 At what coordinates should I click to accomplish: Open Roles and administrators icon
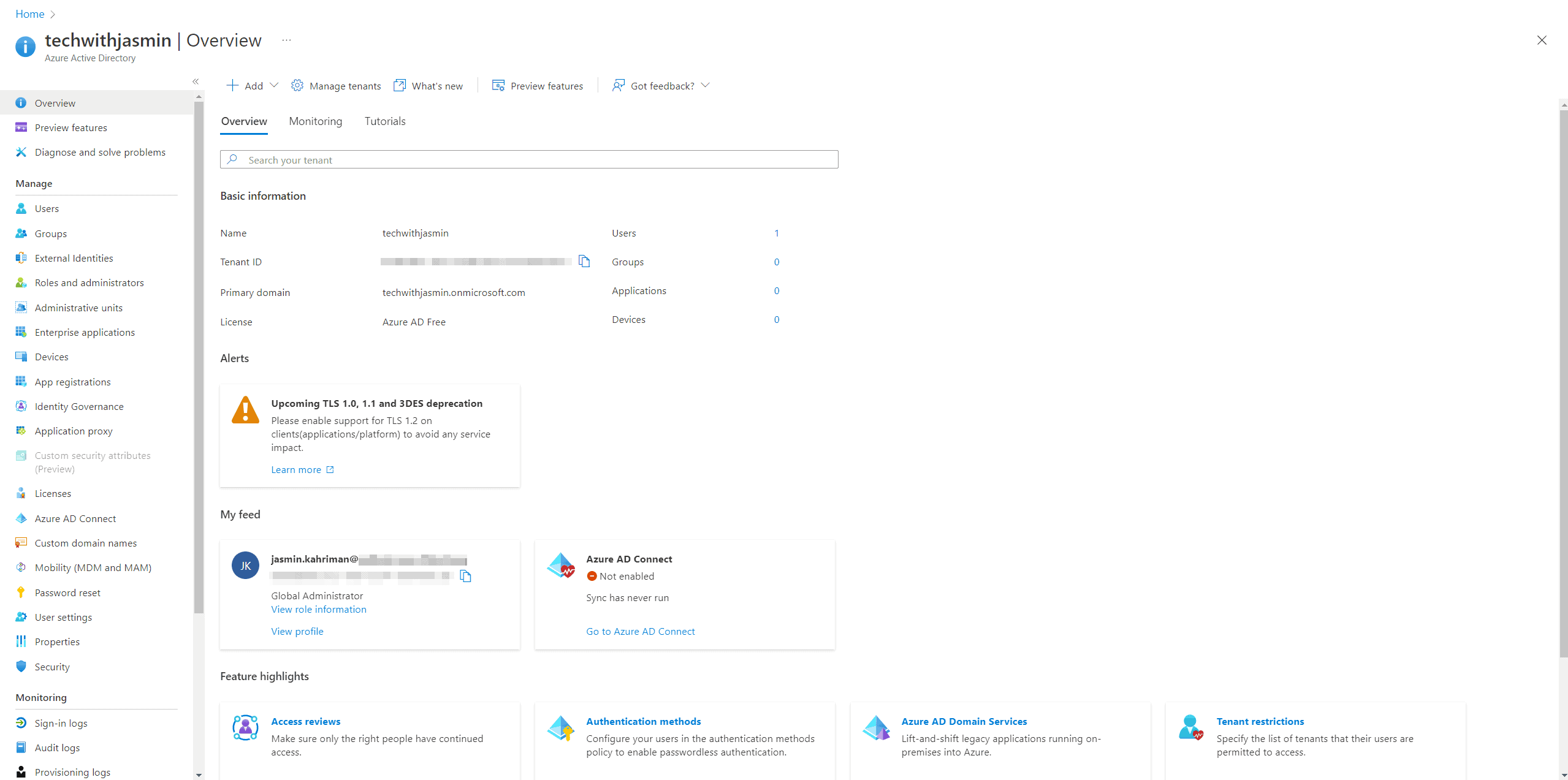(x=21, y=282)
